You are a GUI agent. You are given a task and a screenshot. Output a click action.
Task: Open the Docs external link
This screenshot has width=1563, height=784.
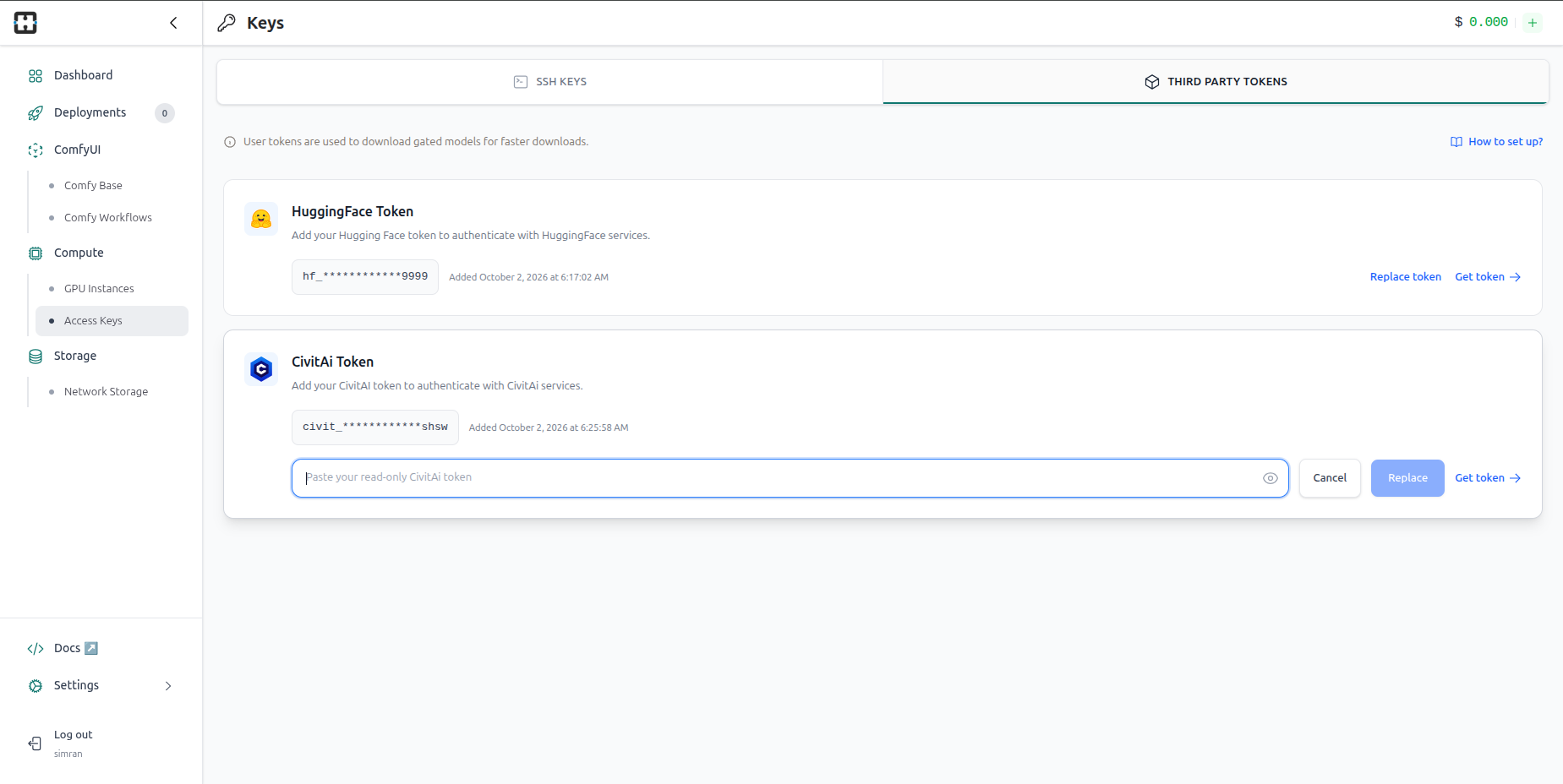76,648
